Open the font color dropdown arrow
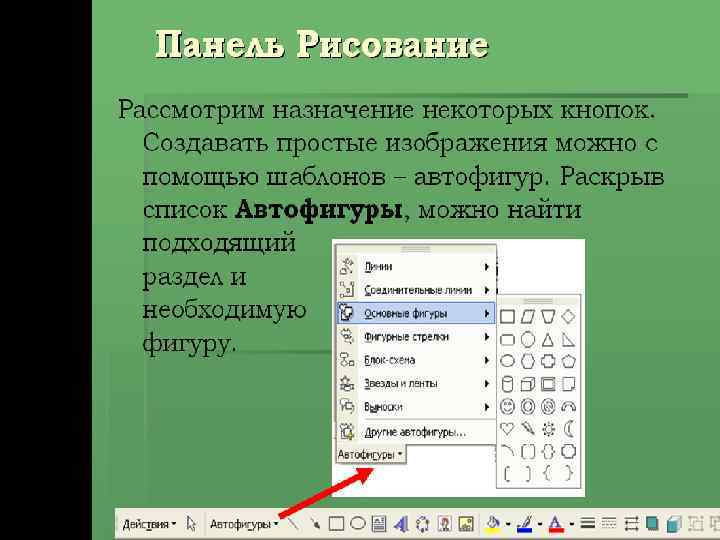The width and height of the screenshot is (720, 540). point(571,524)
